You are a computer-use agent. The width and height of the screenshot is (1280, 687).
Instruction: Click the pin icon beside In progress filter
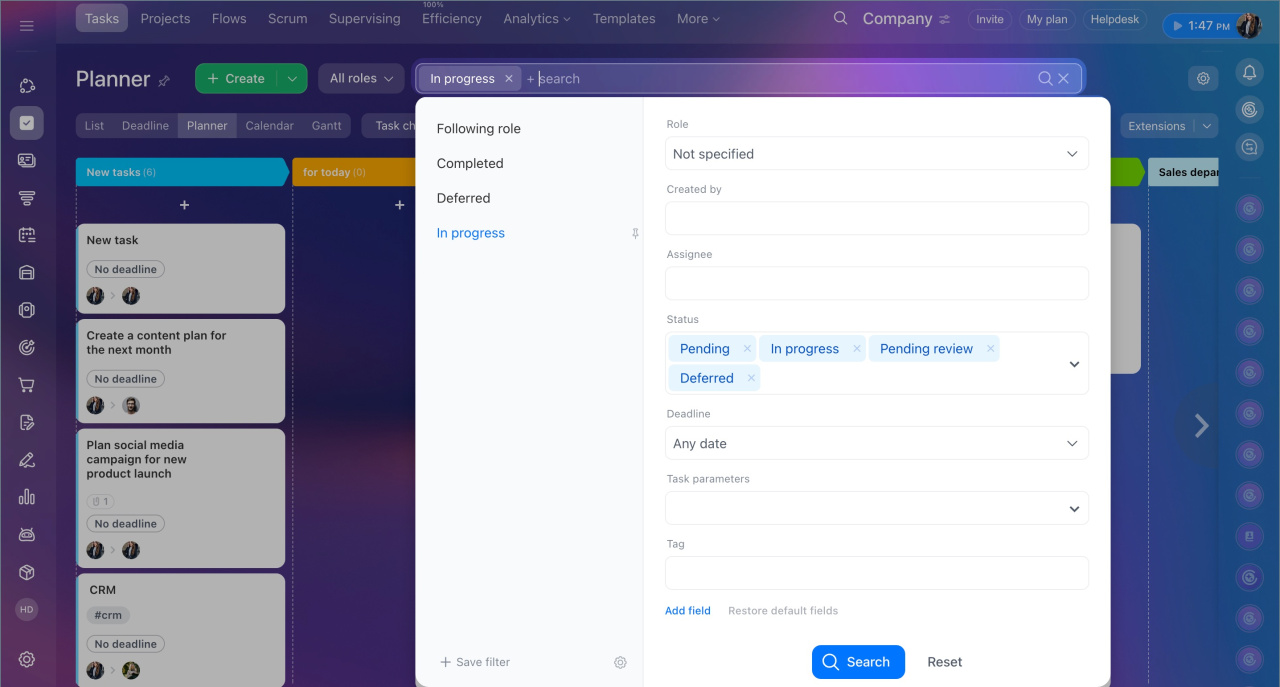click(635, 233)
